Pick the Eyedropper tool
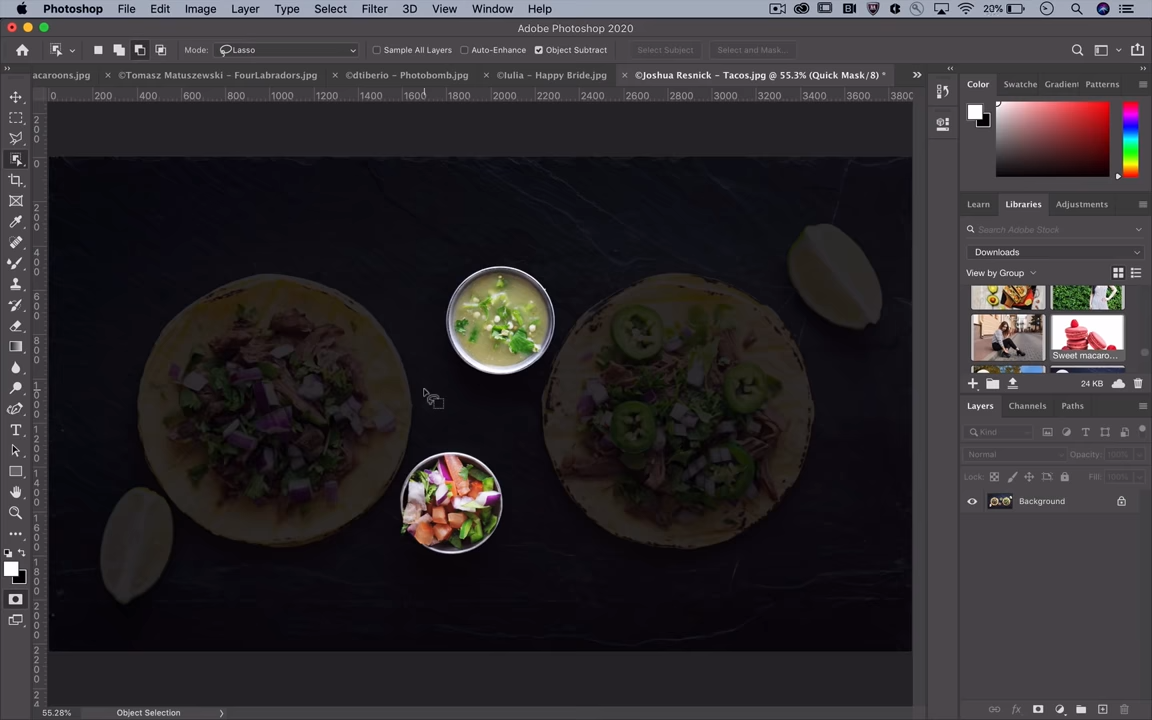 pyautogui.click(x=16, y=222)
